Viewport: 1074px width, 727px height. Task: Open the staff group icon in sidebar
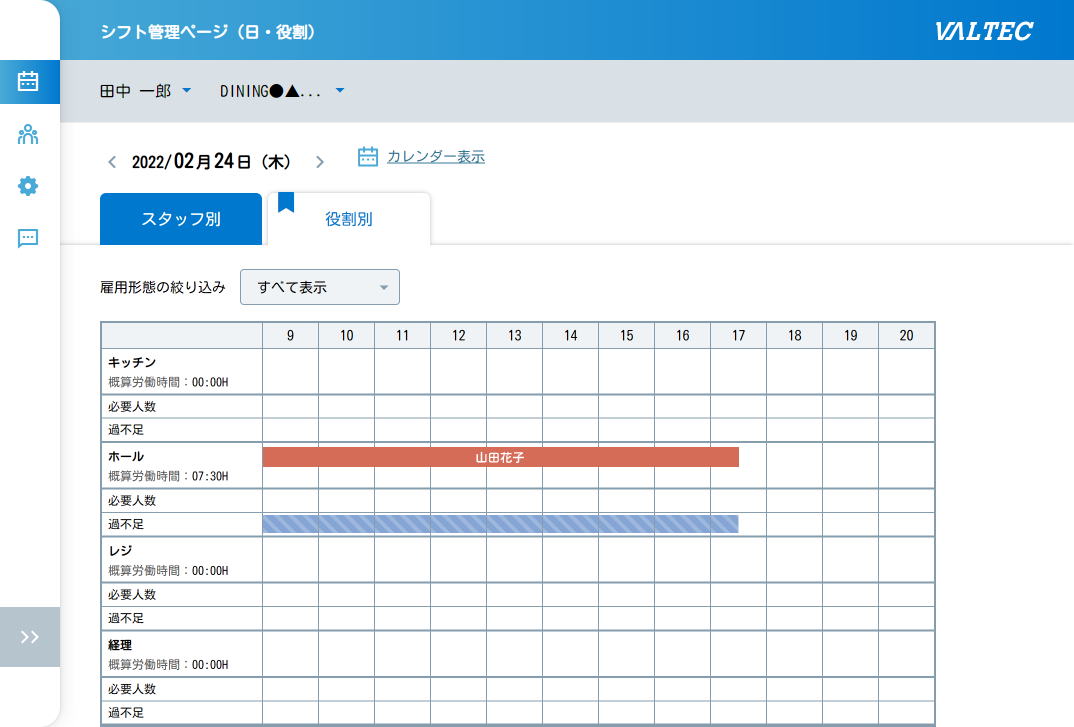(28, 134)
